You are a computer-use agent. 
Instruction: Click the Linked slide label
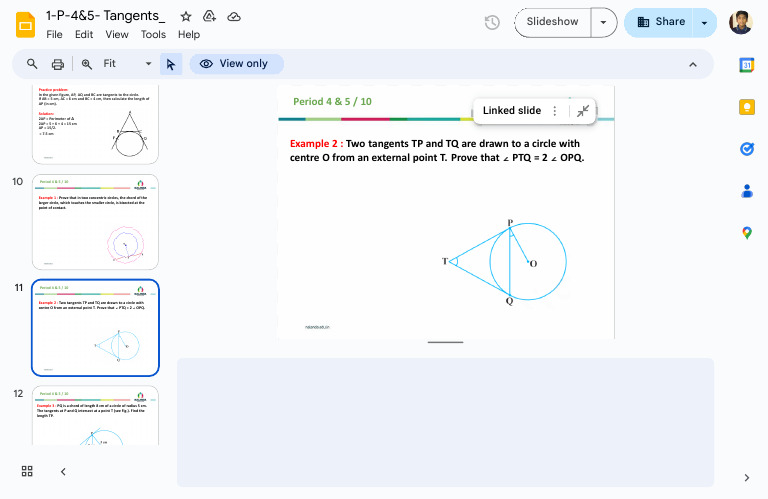(x=512, y=111)
